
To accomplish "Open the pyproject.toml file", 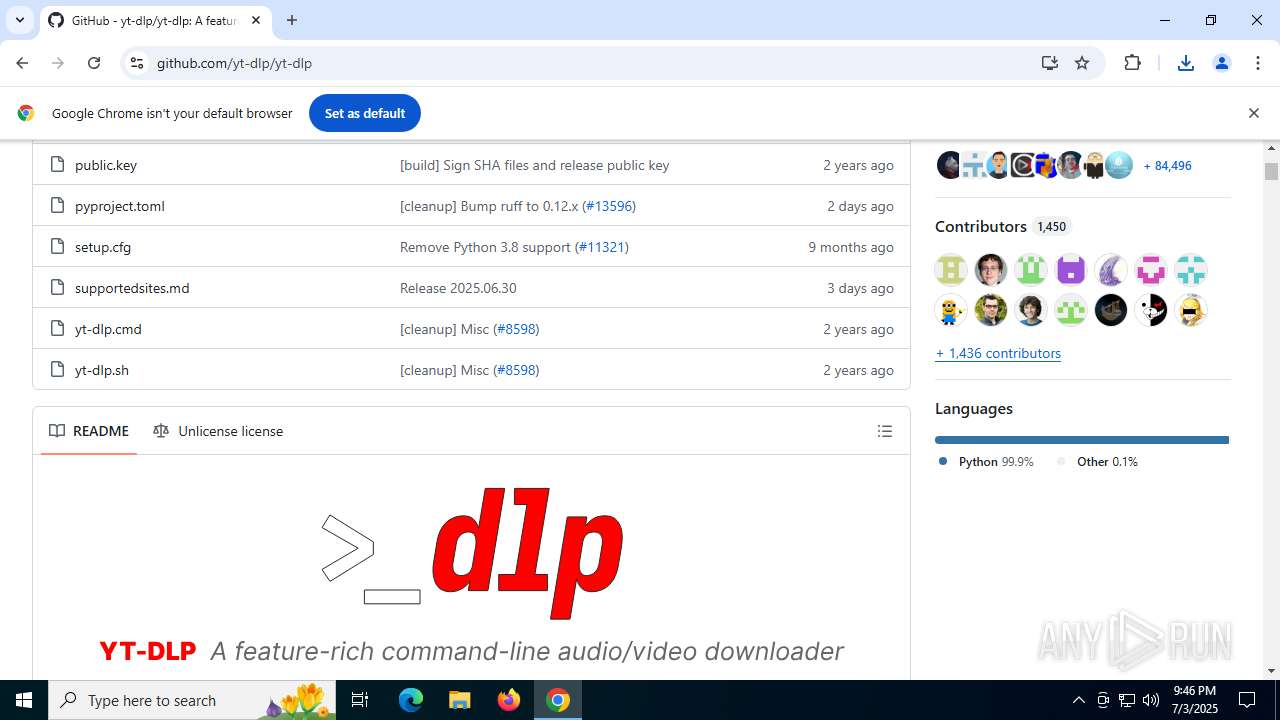I will [x=120, y=206].
